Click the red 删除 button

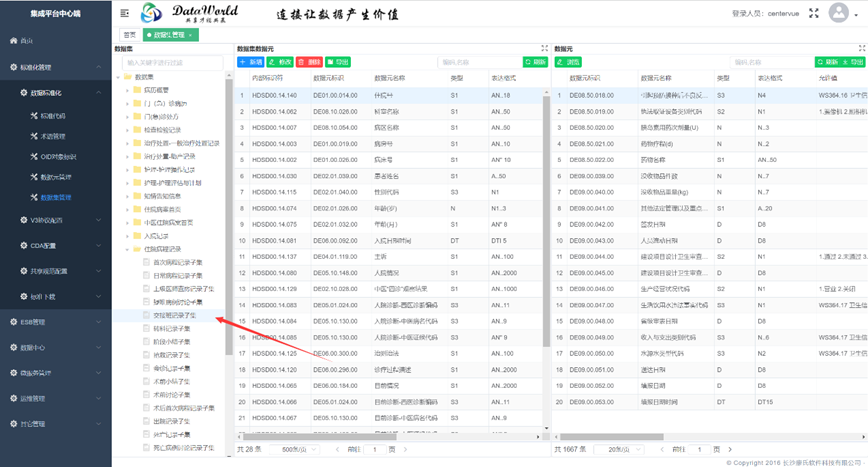click(x=309, y=62)
